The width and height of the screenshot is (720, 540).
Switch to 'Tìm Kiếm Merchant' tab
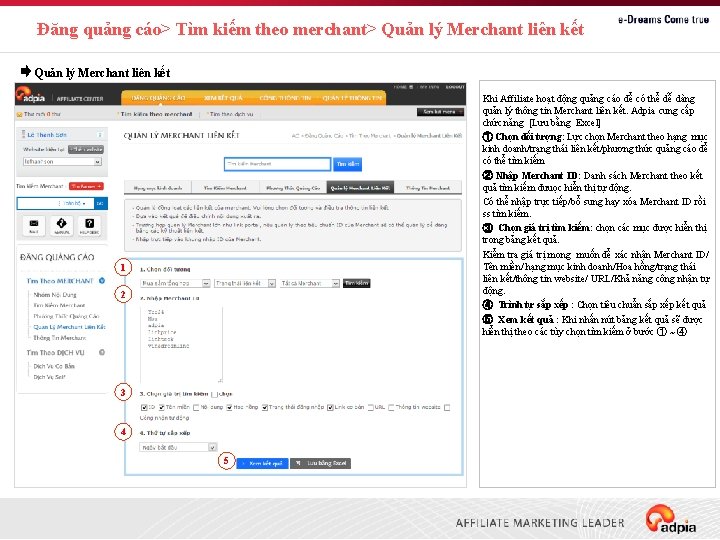(225, 188)
